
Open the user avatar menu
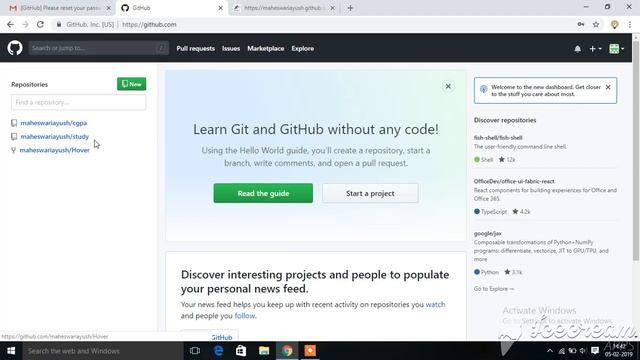click(616, 49)
